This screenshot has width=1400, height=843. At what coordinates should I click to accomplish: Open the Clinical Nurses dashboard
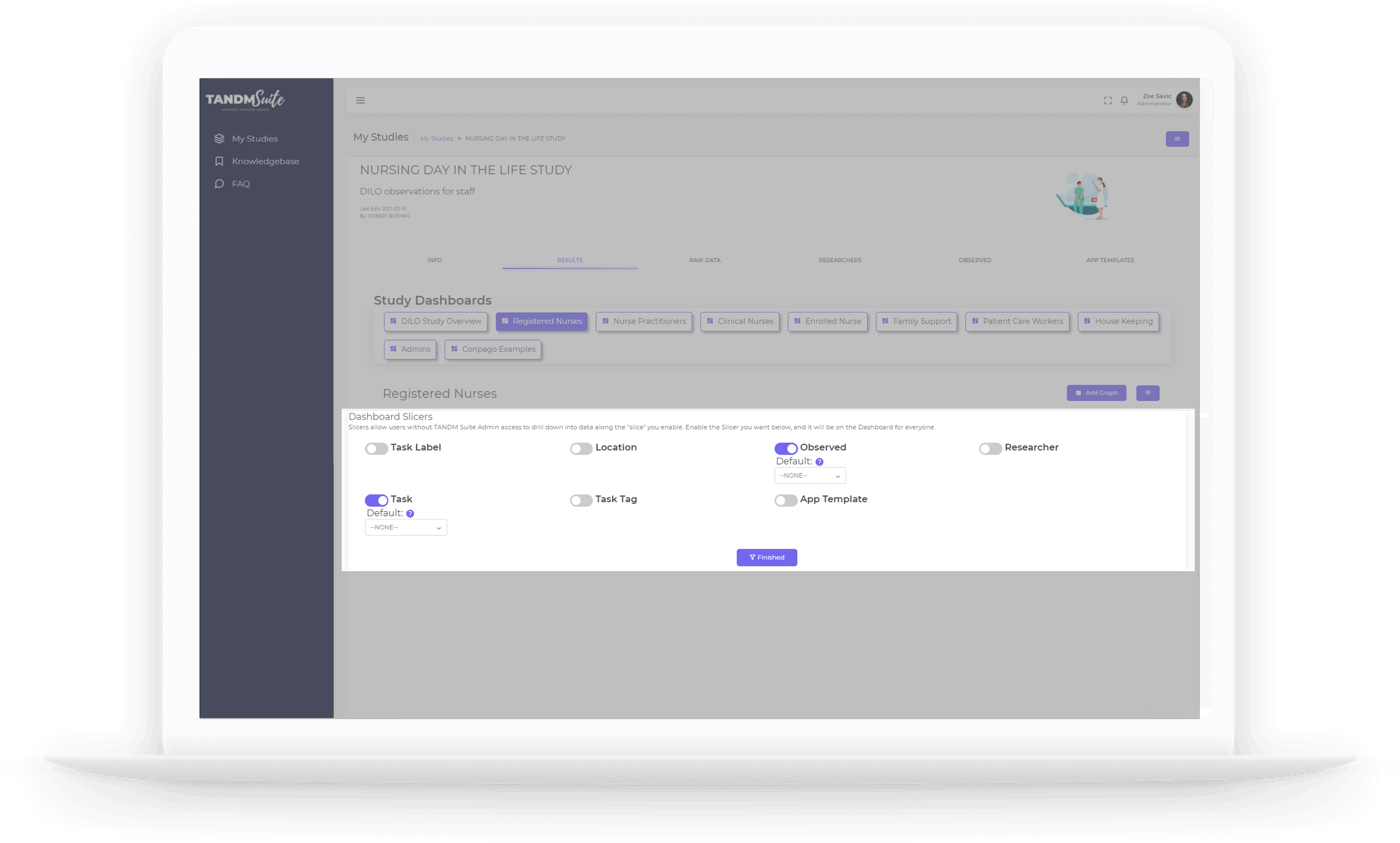click(x=740, y=321)
